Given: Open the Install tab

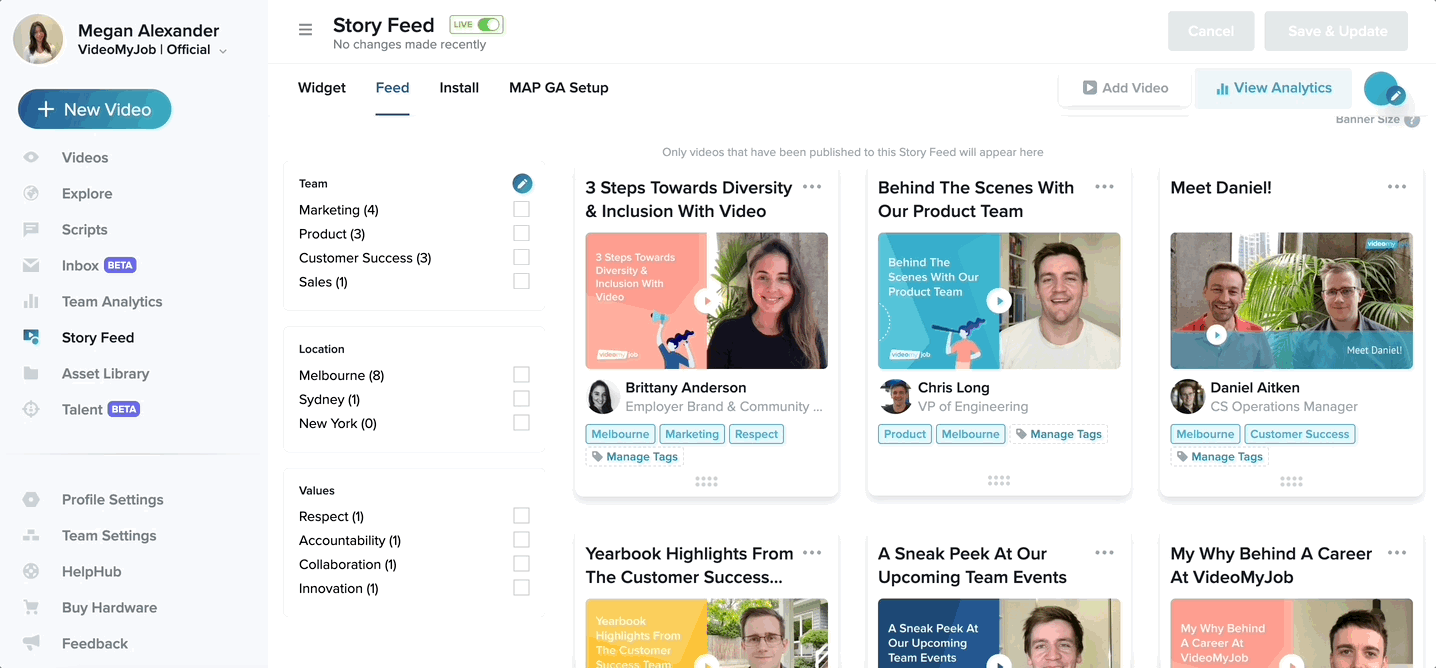Looking at the screenshot, I should [459, 88].
